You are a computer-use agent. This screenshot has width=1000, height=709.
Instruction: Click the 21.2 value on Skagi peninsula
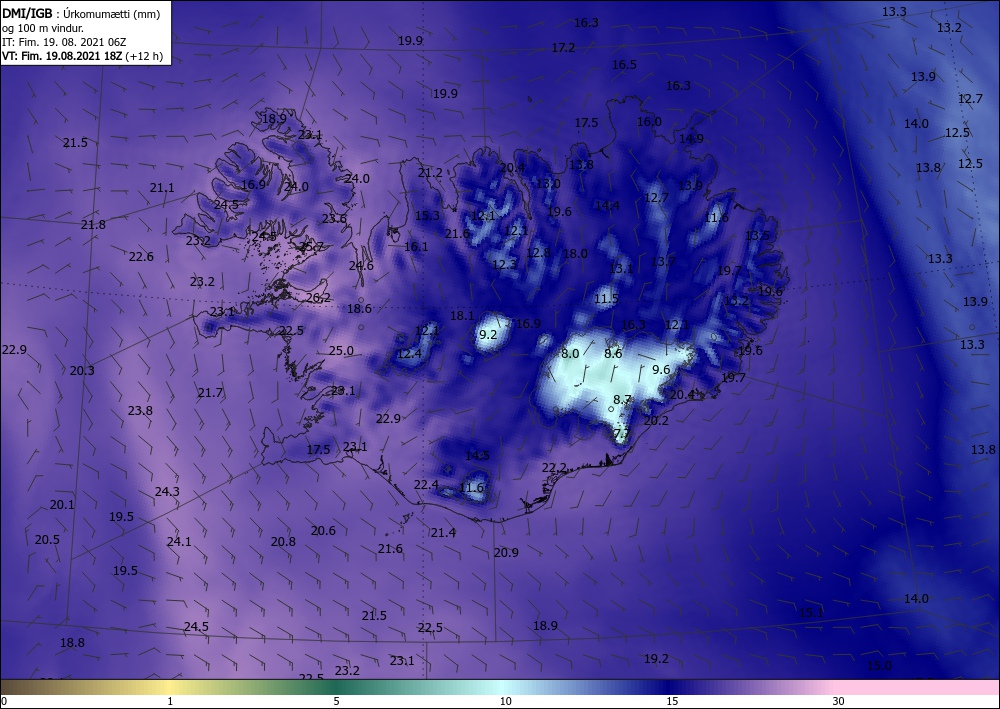pos(430,173)
